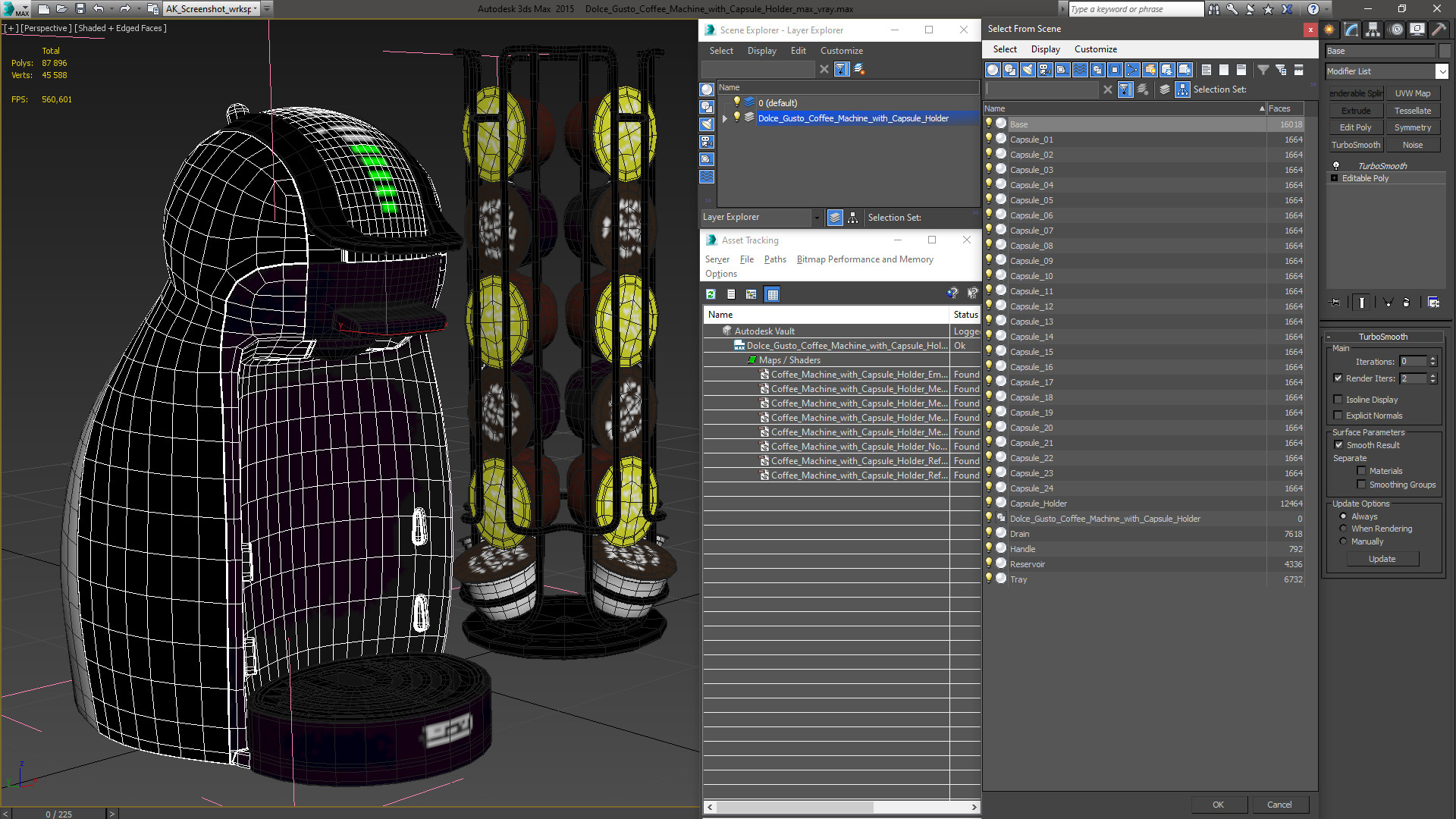Click the Symmetry modifier button

[1413, 127]
